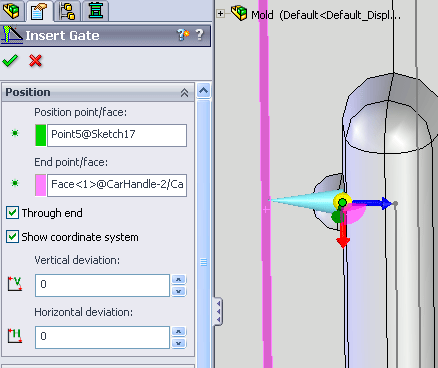Select the Position point/face field Point5@Sketch17
This screenshot has height=368, width=438.
tap(117, 135)
